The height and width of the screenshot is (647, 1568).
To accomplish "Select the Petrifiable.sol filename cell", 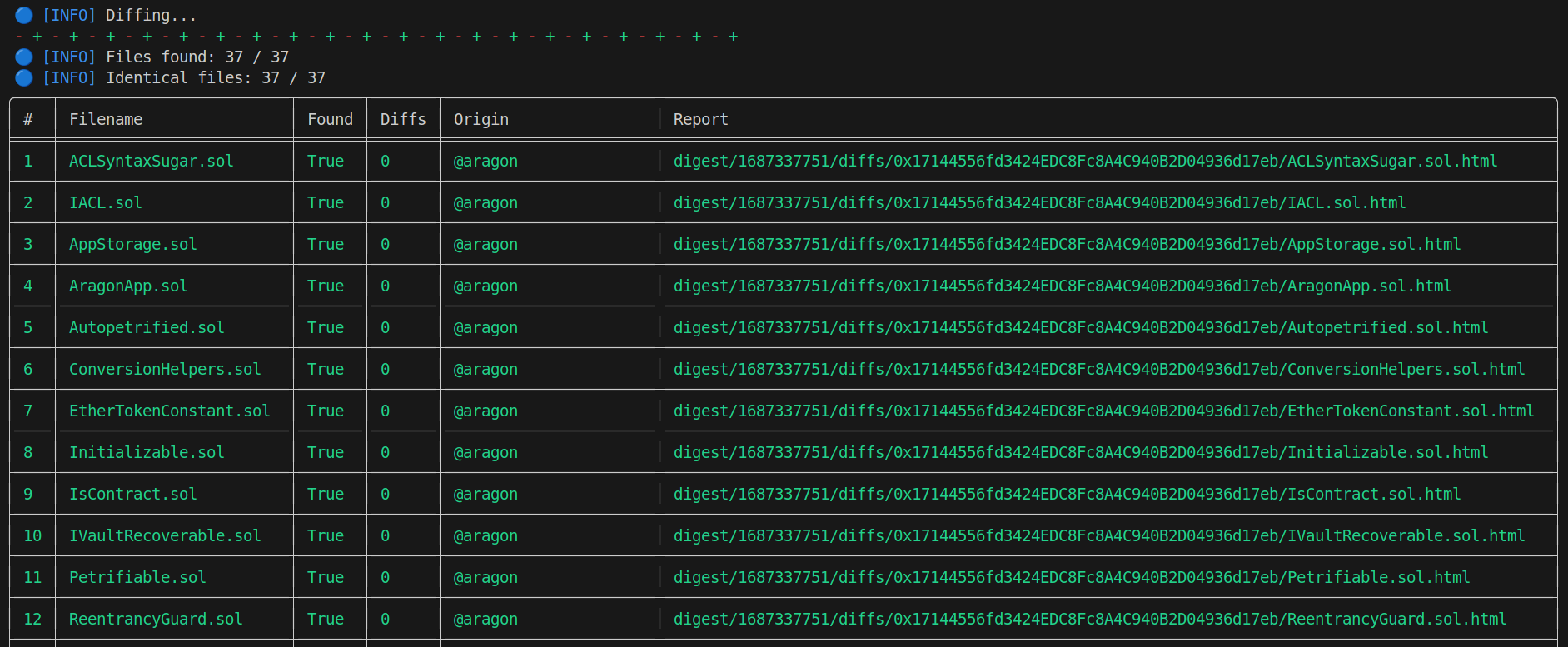I will click(x=137, y=577).
